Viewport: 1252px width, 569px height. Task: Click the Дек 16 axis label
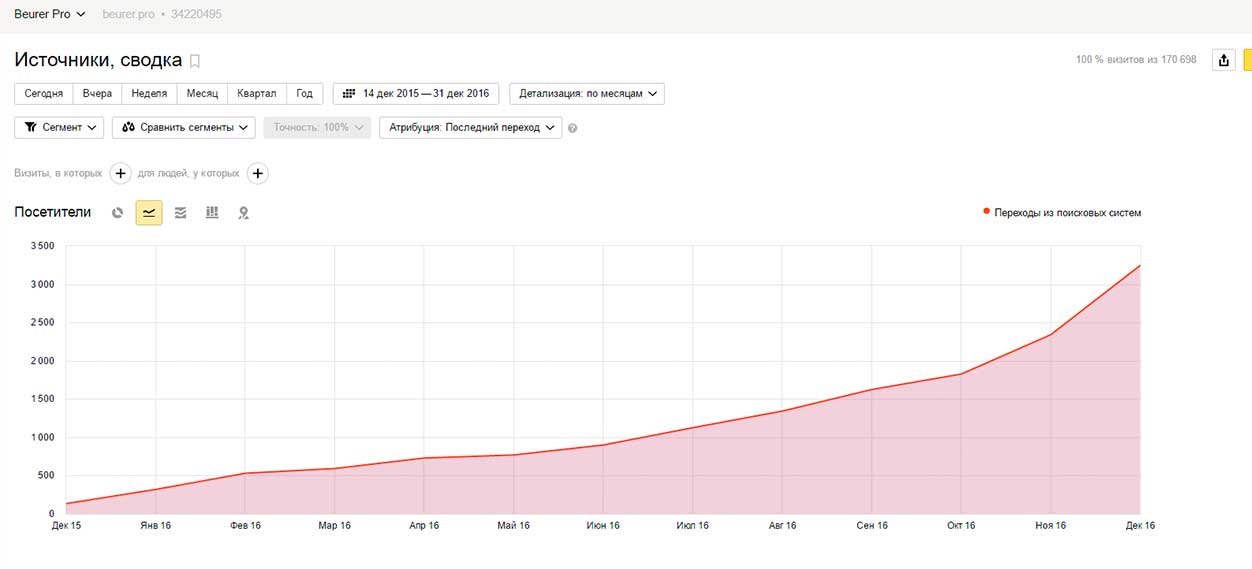(x=1139, y=525)
